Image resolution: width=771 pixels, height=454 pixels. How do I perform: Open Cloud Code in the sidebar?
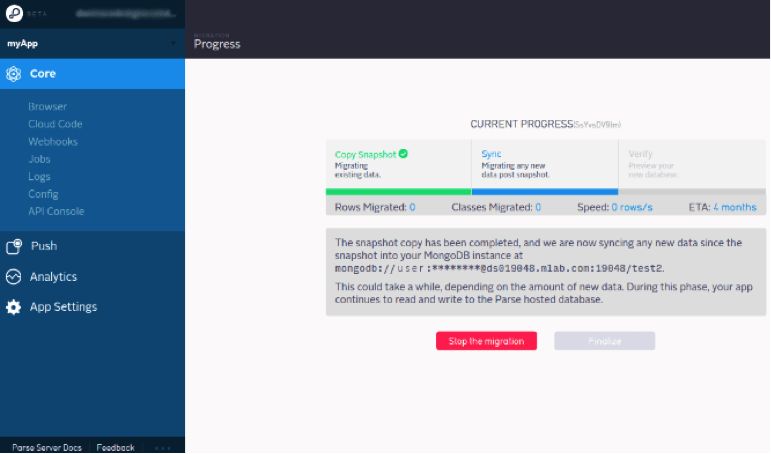(x=55, y=124)
